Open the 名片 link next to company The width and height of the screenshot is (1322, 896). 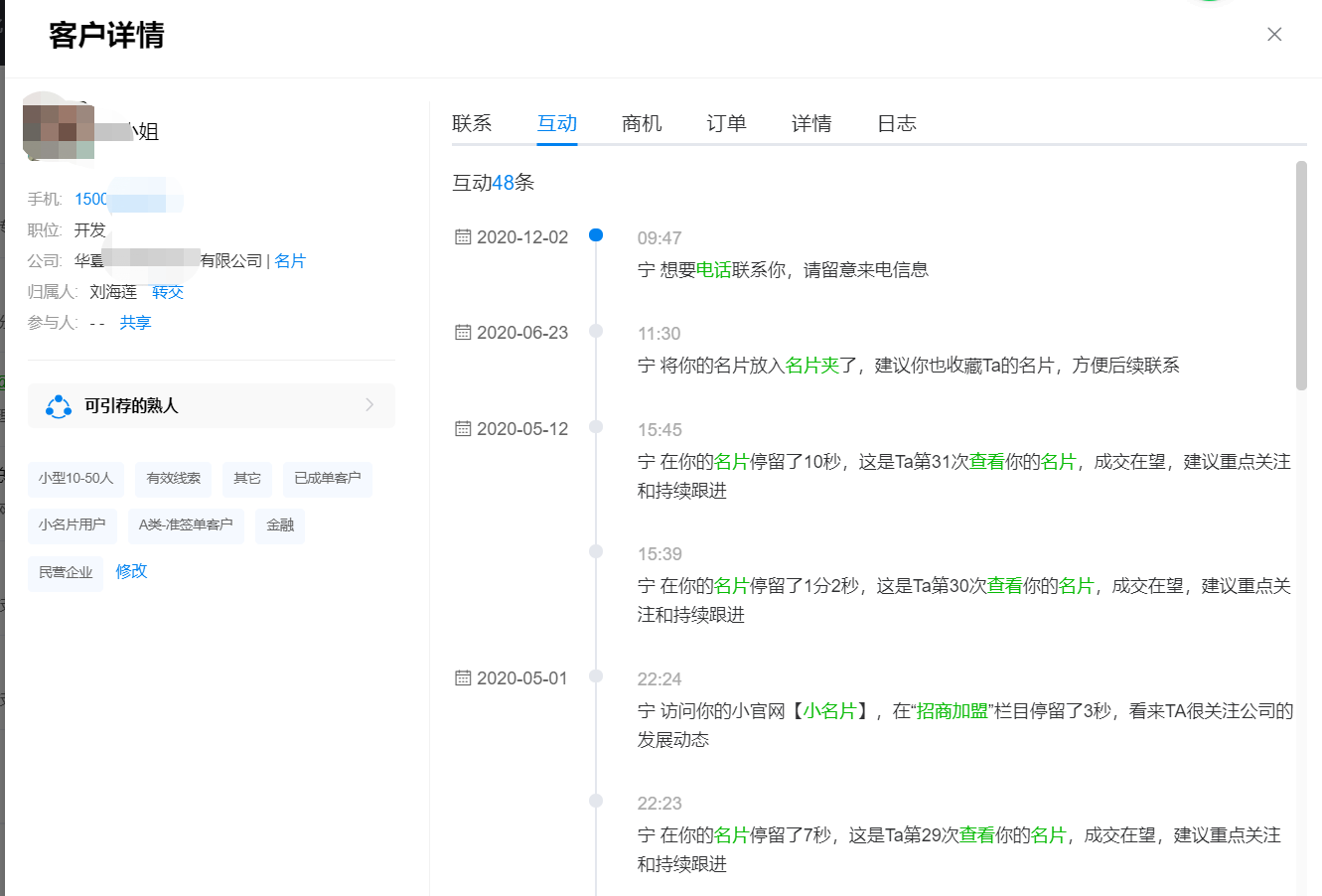point(290,261)
